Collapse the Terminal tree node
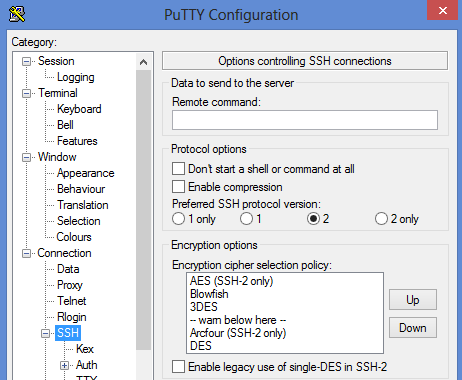 pos(26,93)
